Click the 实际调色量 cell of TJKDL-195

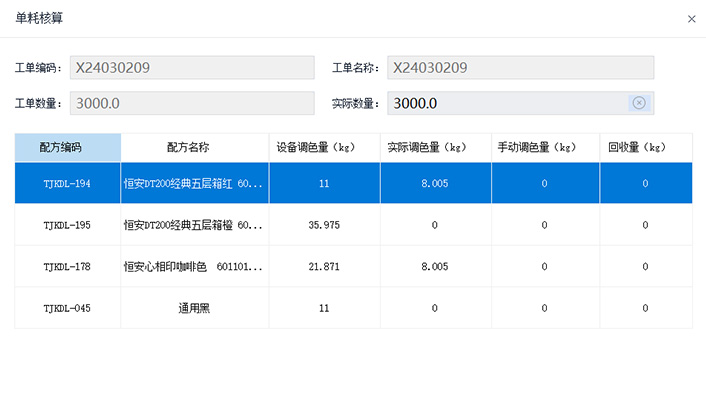[436, 225]
